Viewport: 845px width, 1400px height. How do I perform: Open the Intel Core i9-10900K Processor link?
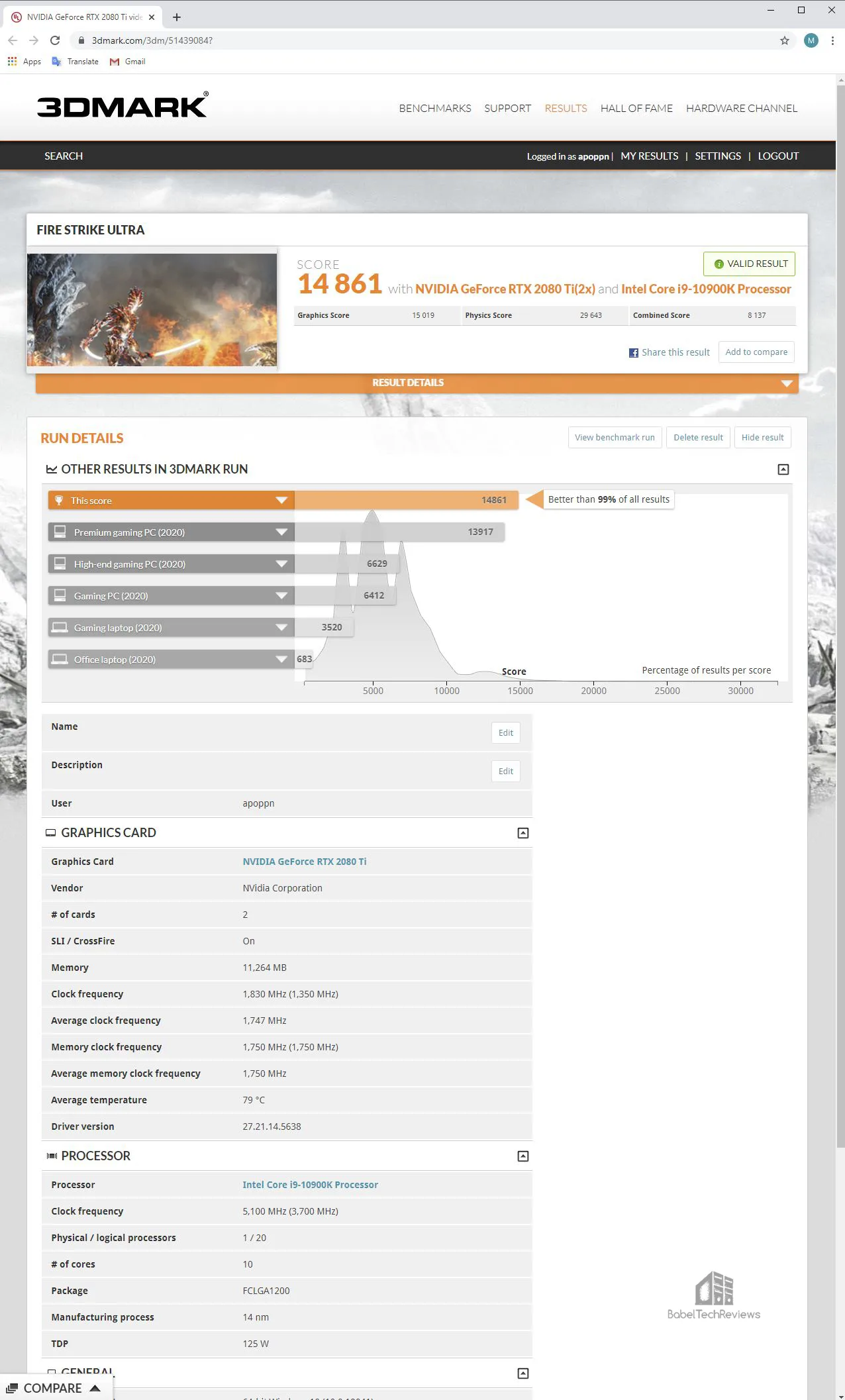311,1185
